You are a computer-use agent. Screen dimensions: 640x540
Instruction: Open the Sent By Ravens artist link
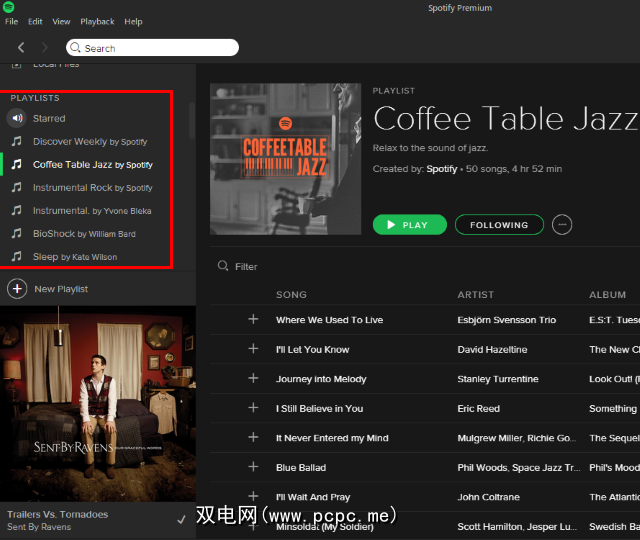coord(39,527)
